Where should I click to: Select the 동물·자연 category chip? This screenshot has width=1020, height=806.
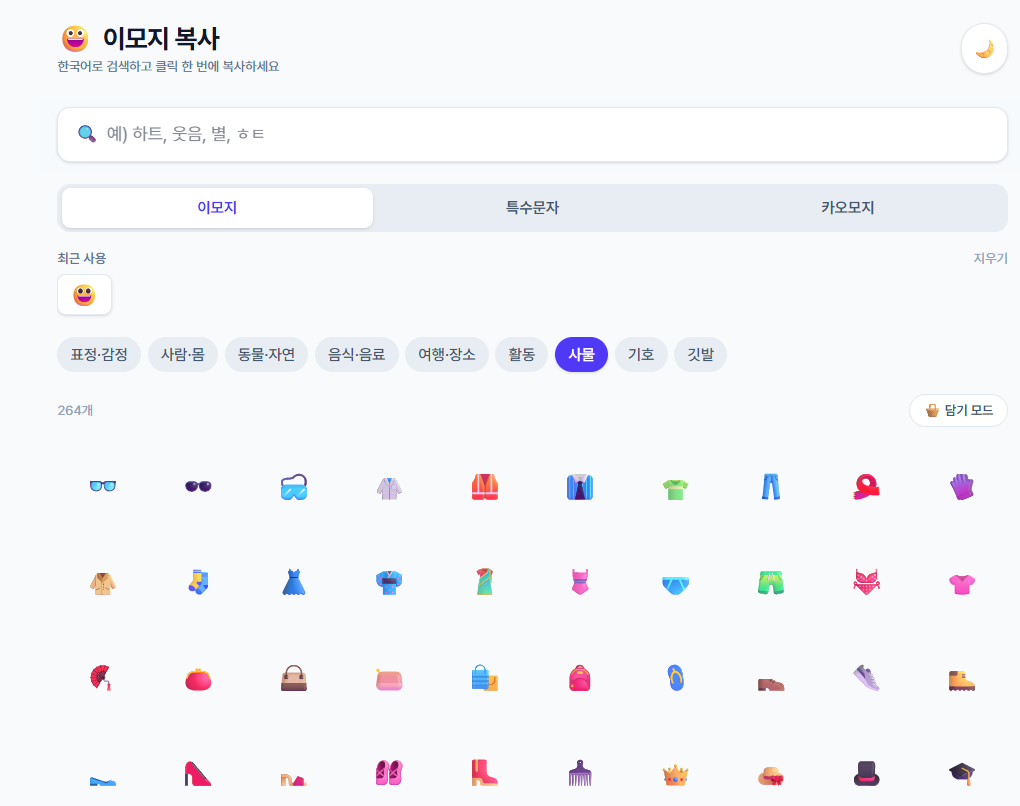pyautogui.click(x=267, y=355)
